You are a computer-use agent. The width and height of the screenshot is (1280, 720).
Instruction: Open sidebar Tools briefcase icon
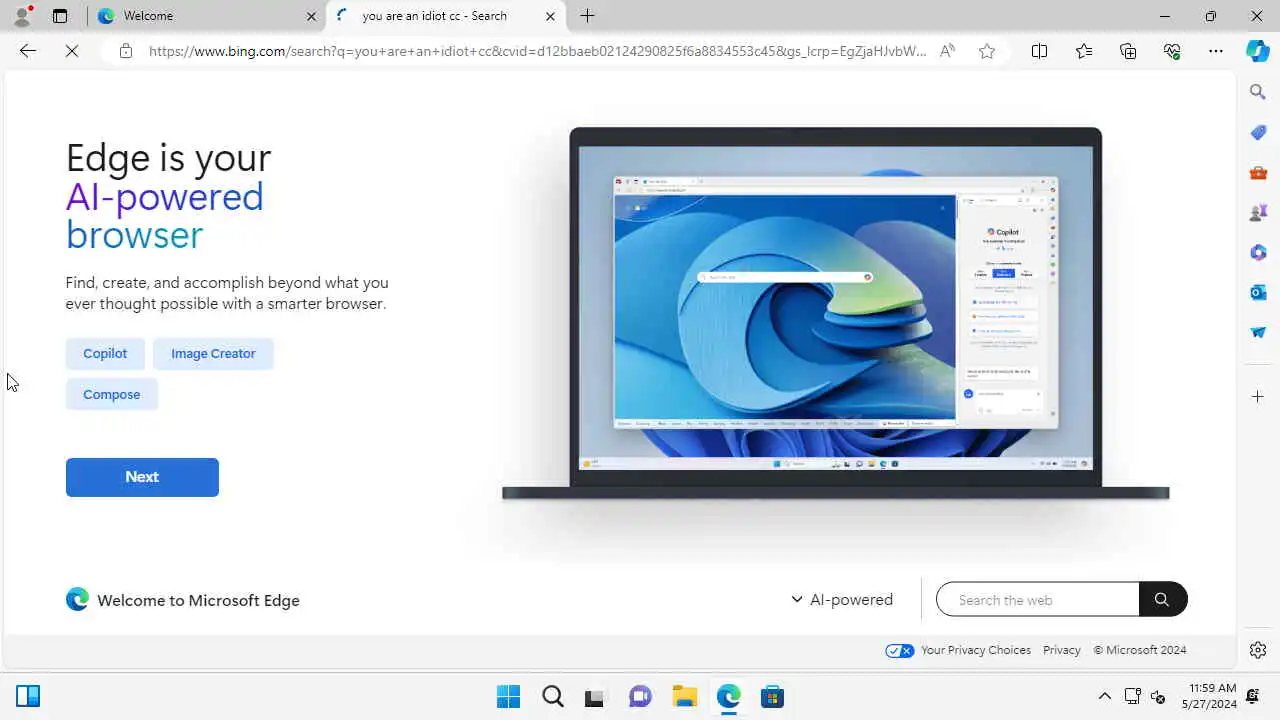point(1258,172)
